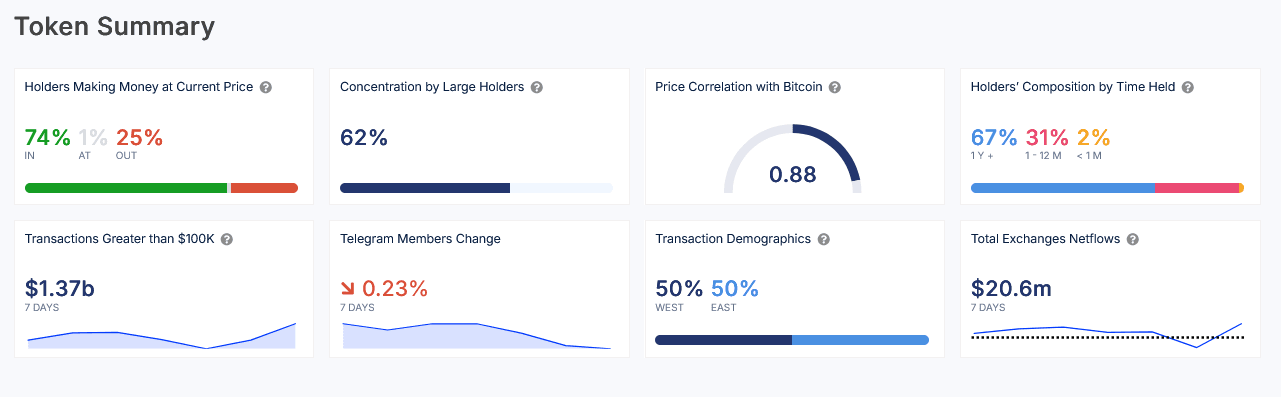Open the Total Exchanges Netflows line chart
1281x397 pixels.
(1107, 335)
